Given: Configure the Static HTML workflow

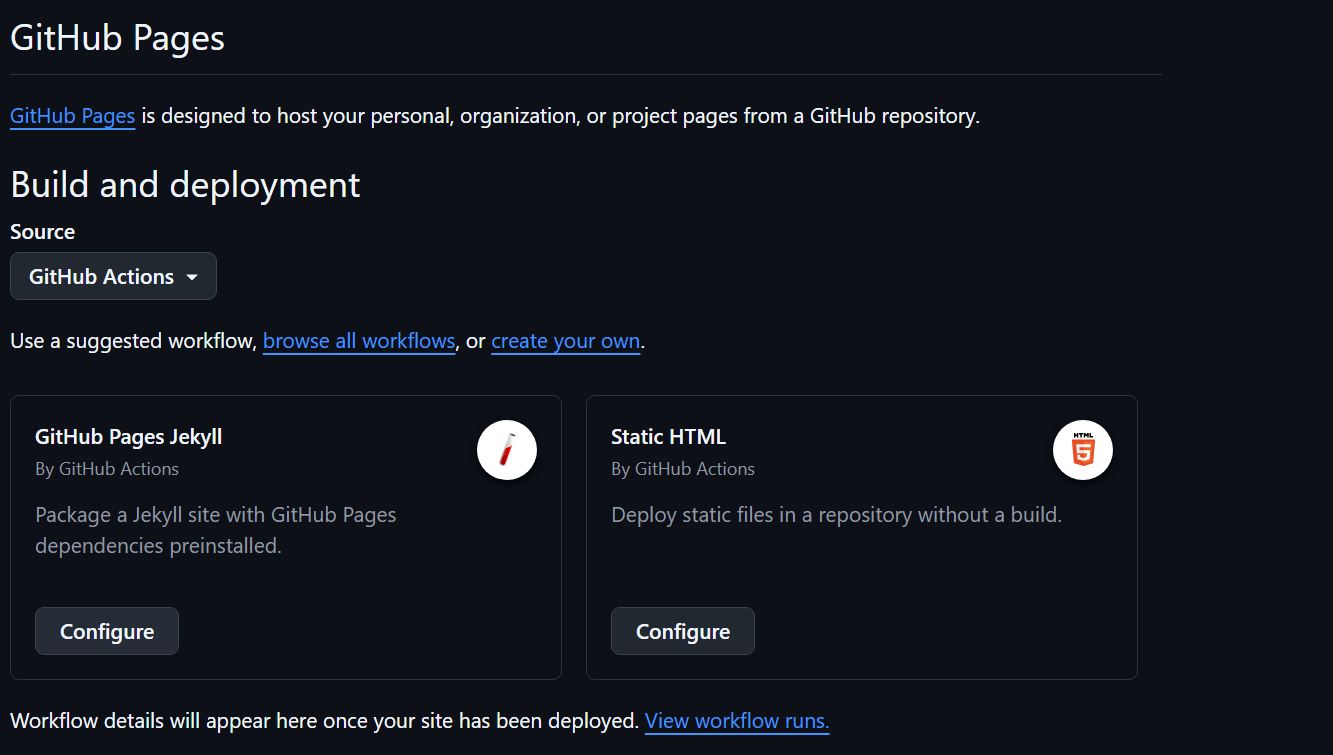Looking at the screenshot, I should coord(683,631).
